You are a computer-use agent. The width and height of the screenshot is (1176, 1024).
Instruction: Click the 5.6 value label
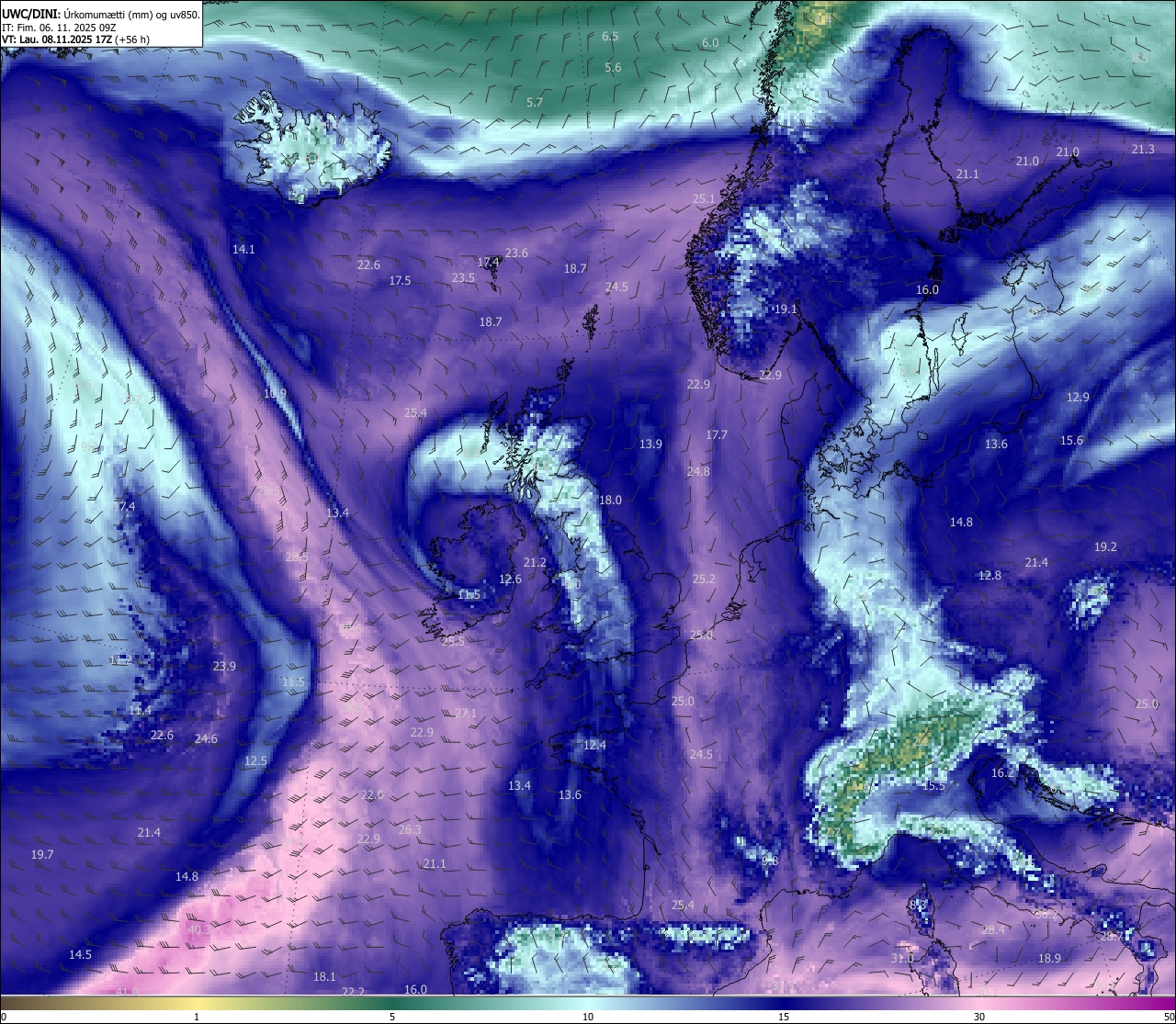pos(613,68)
